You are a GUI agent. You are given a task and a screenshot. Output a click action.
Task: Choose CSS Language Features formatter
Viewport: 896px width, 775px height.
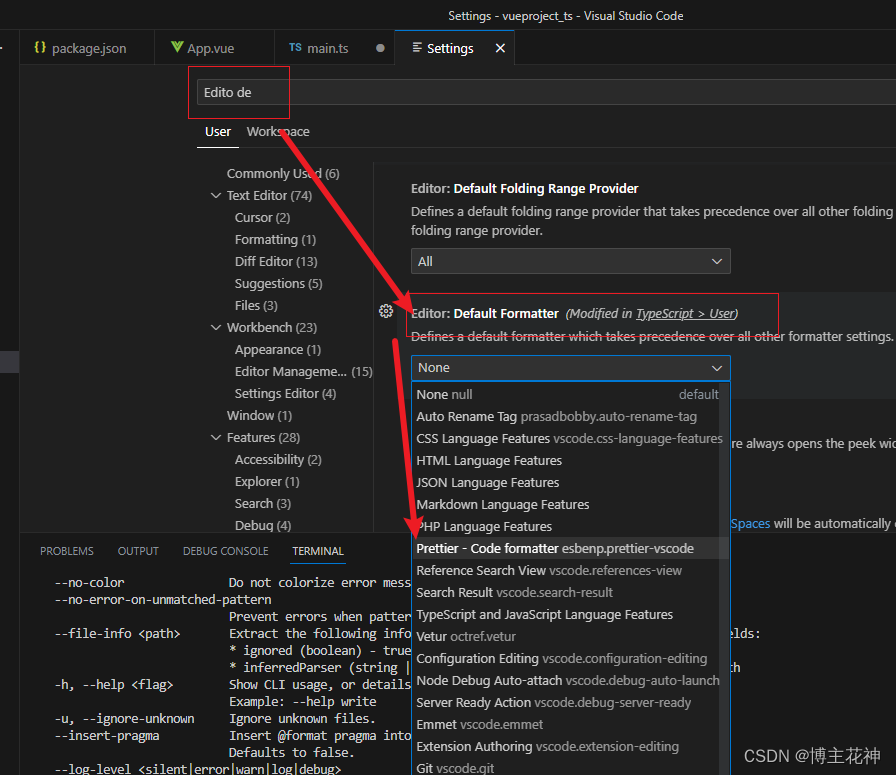[567, 438]
